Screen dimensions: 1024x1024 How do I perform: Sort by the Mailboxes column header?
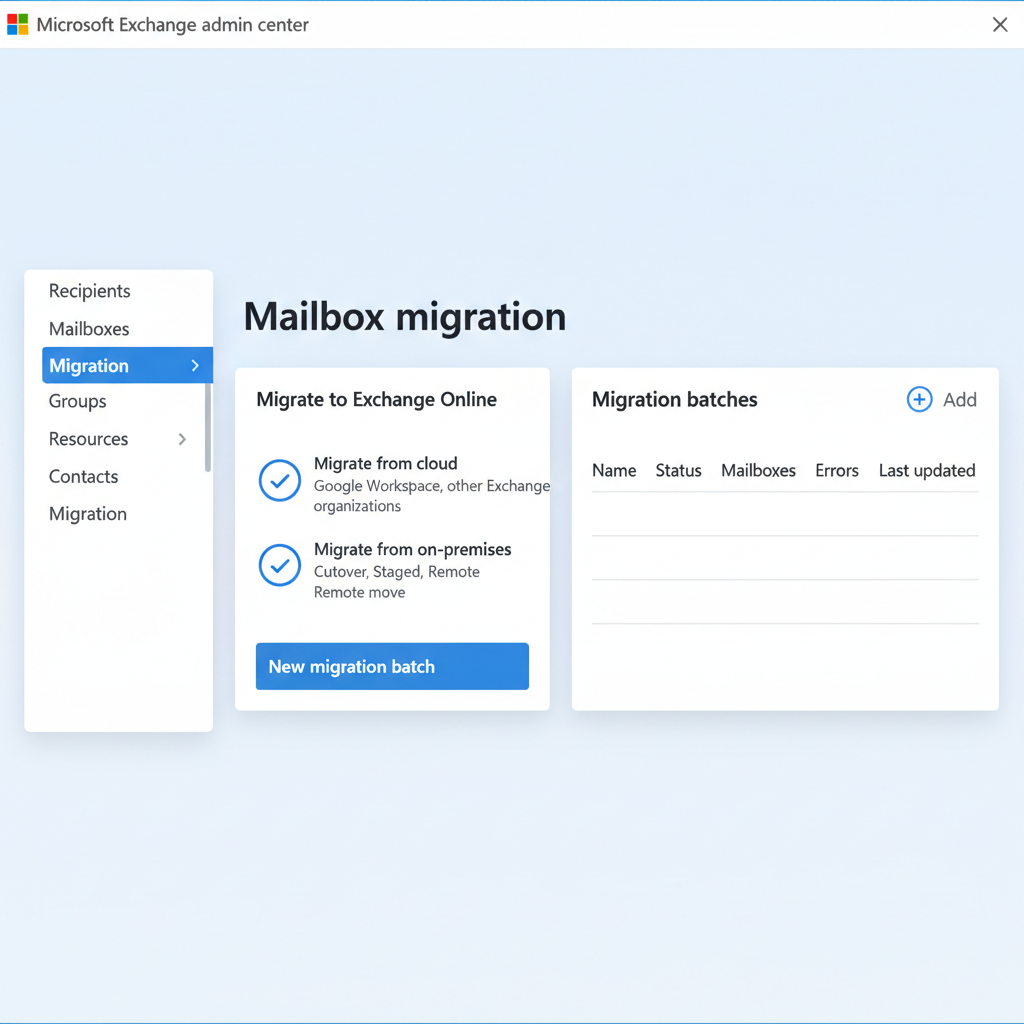click(x=758, y=471)
